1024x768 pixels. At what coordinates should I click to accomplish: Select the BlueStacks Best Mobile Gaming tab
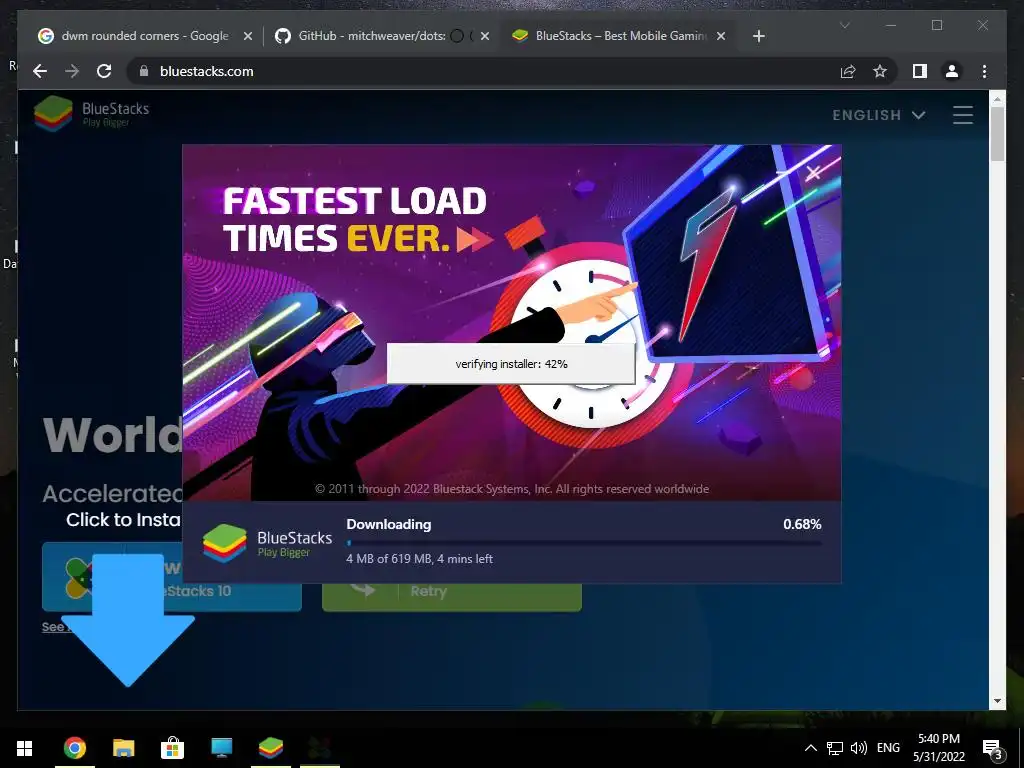(619, 36)
